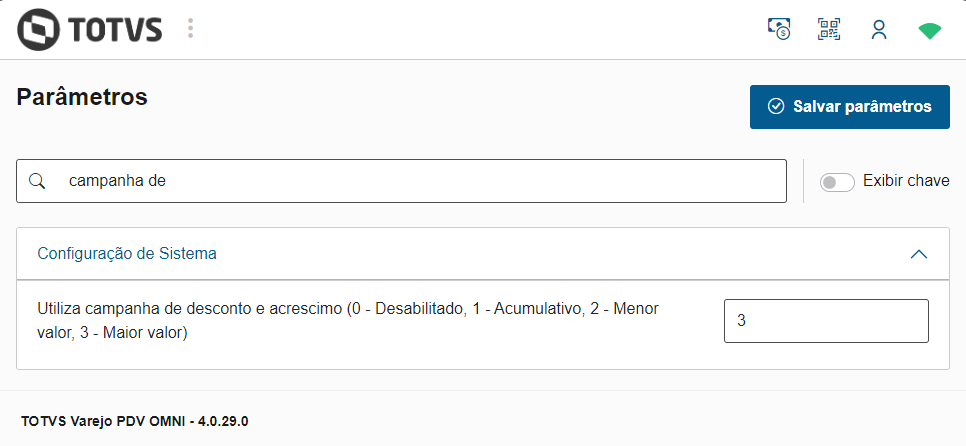Open the three-dot vertical menu
Screen dimensions: 966x446
tap(190, 29)
